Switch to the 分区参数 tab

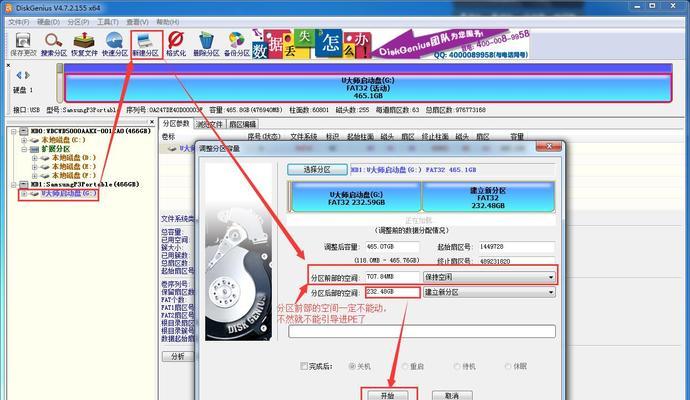(x=176, y=124)
